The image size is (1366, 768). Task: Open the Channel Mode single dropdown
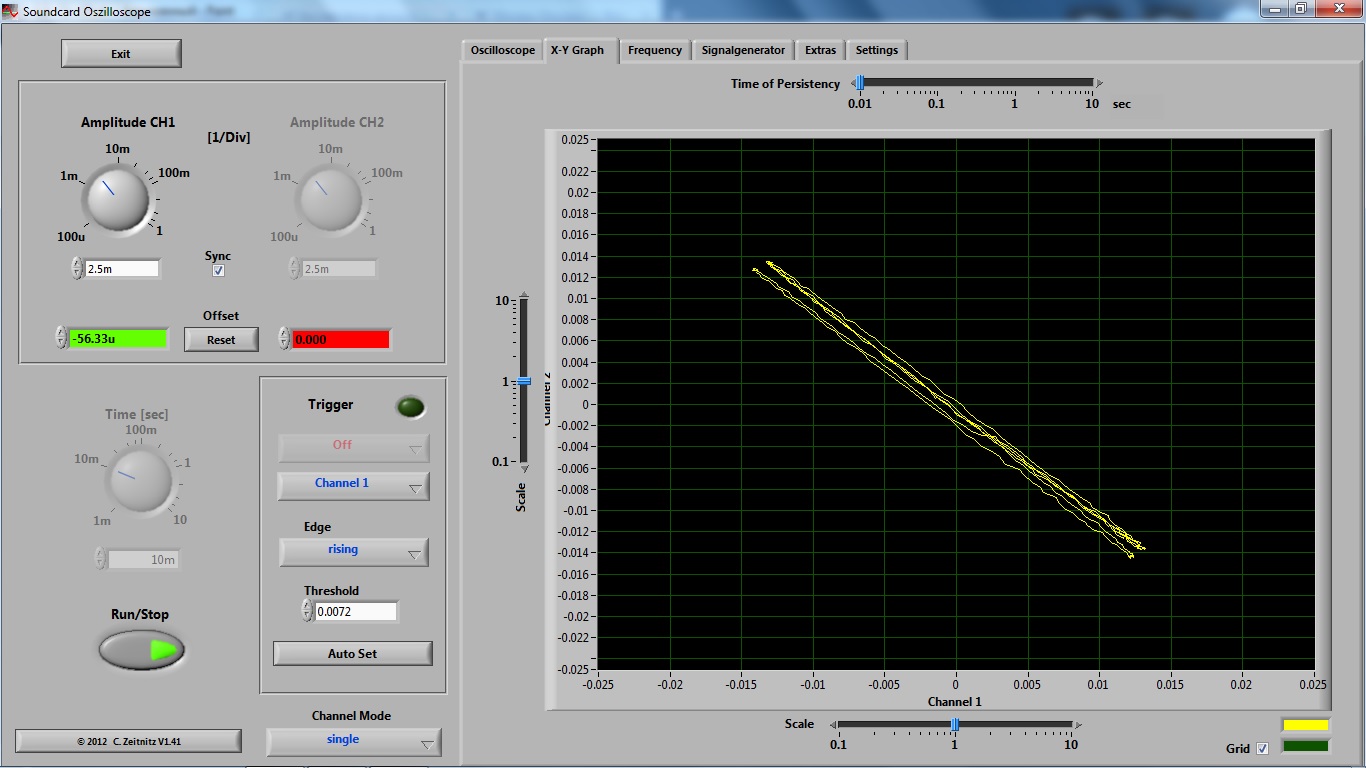(353, 741)
